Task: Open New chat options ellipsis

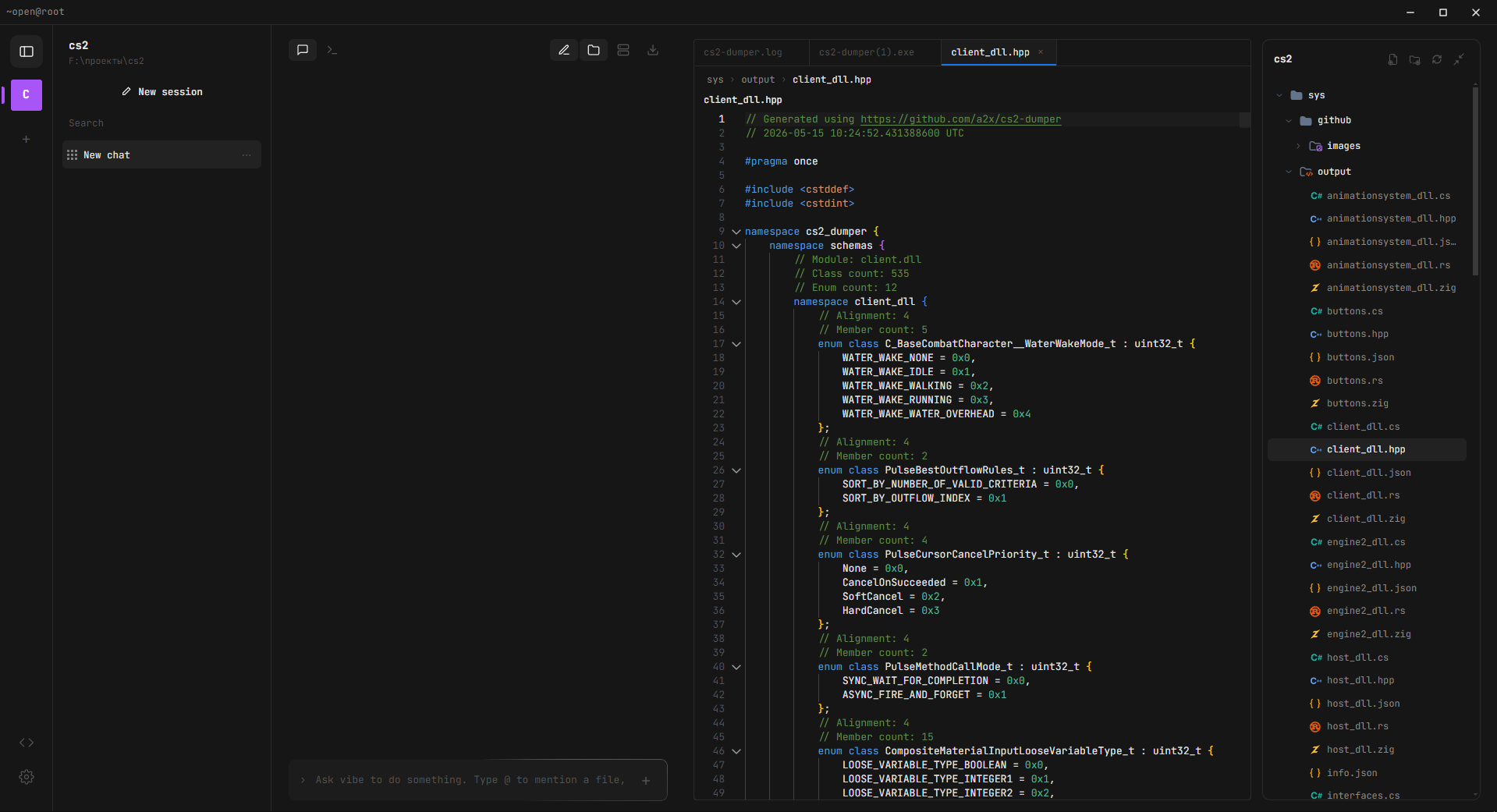Action: coord(247,155)
